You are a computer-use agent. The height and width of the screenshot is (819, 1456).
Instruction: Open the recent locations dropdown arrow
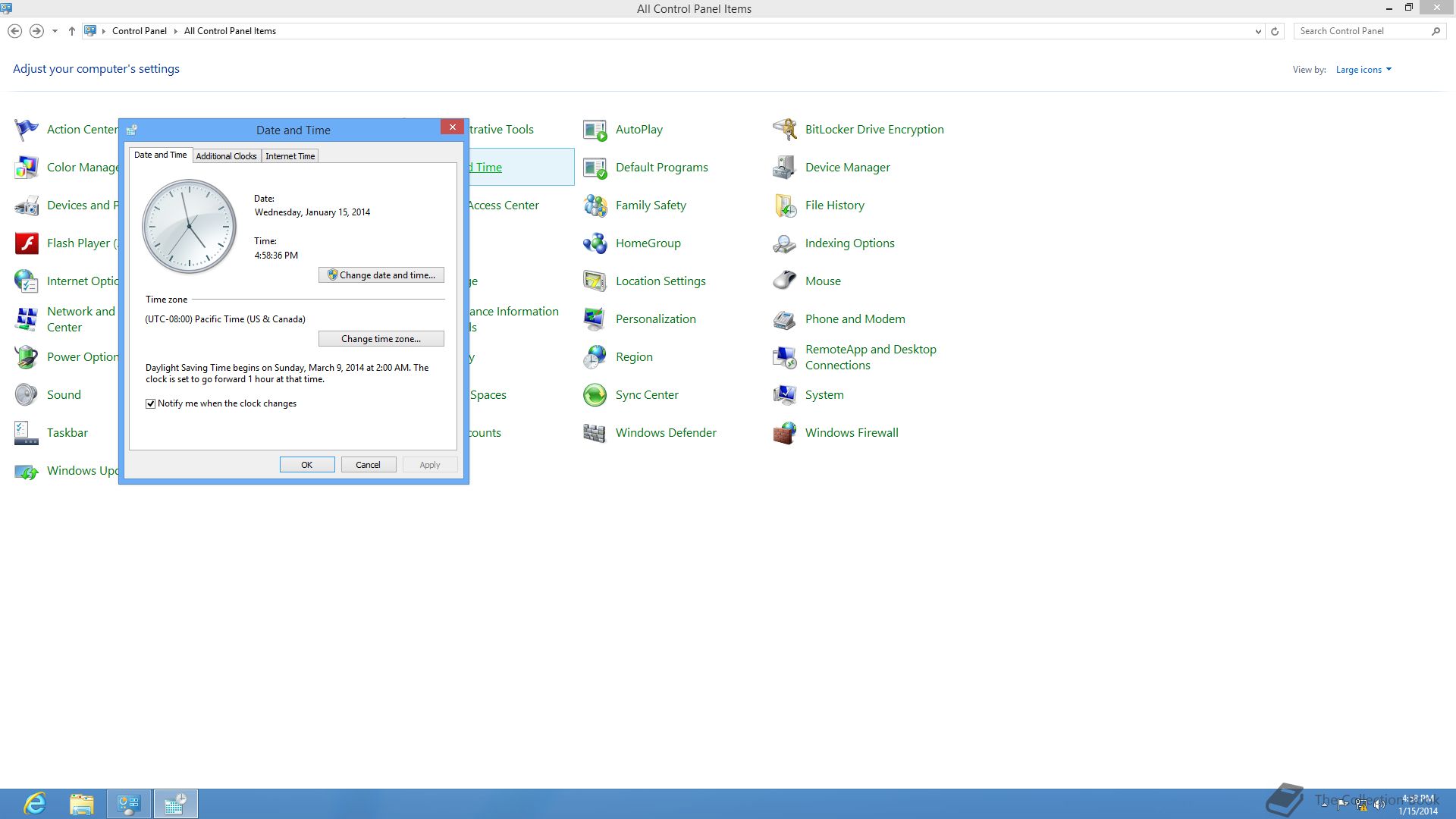pyautogui.click(x=55, y=31)
